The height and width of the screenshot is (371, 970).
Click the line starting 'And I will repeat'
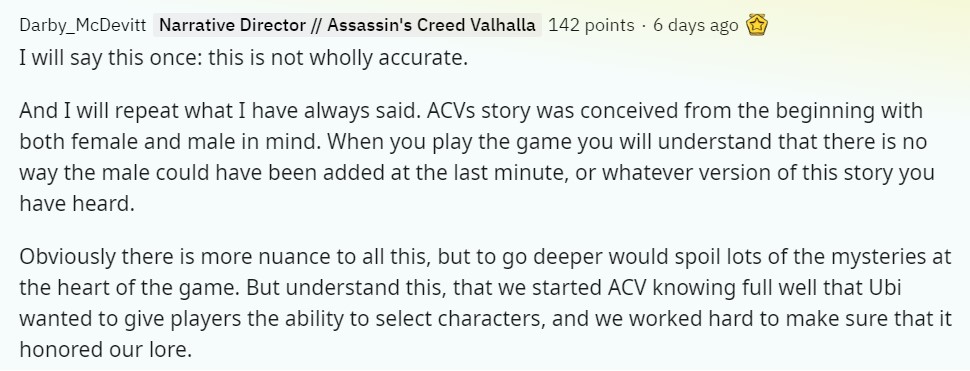tap(471, 111)
